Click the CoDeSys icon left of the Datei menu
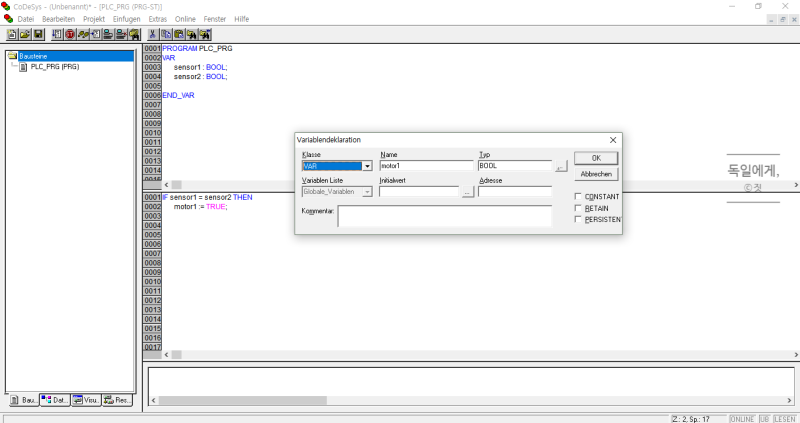The height and width of the screenshot is (423, 800). pyautogui.click(x=8, y=18)
